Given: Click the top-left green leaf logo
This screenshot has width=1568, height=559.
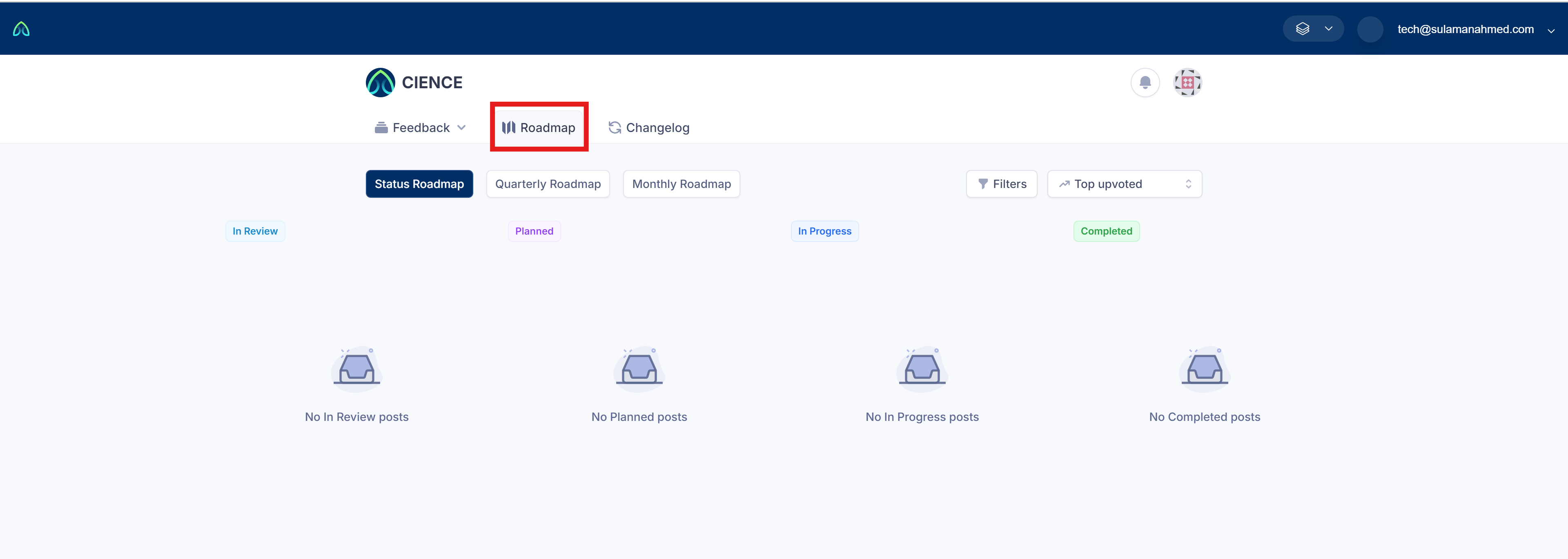Looking at the screenshot, I should tap(21, 29).
